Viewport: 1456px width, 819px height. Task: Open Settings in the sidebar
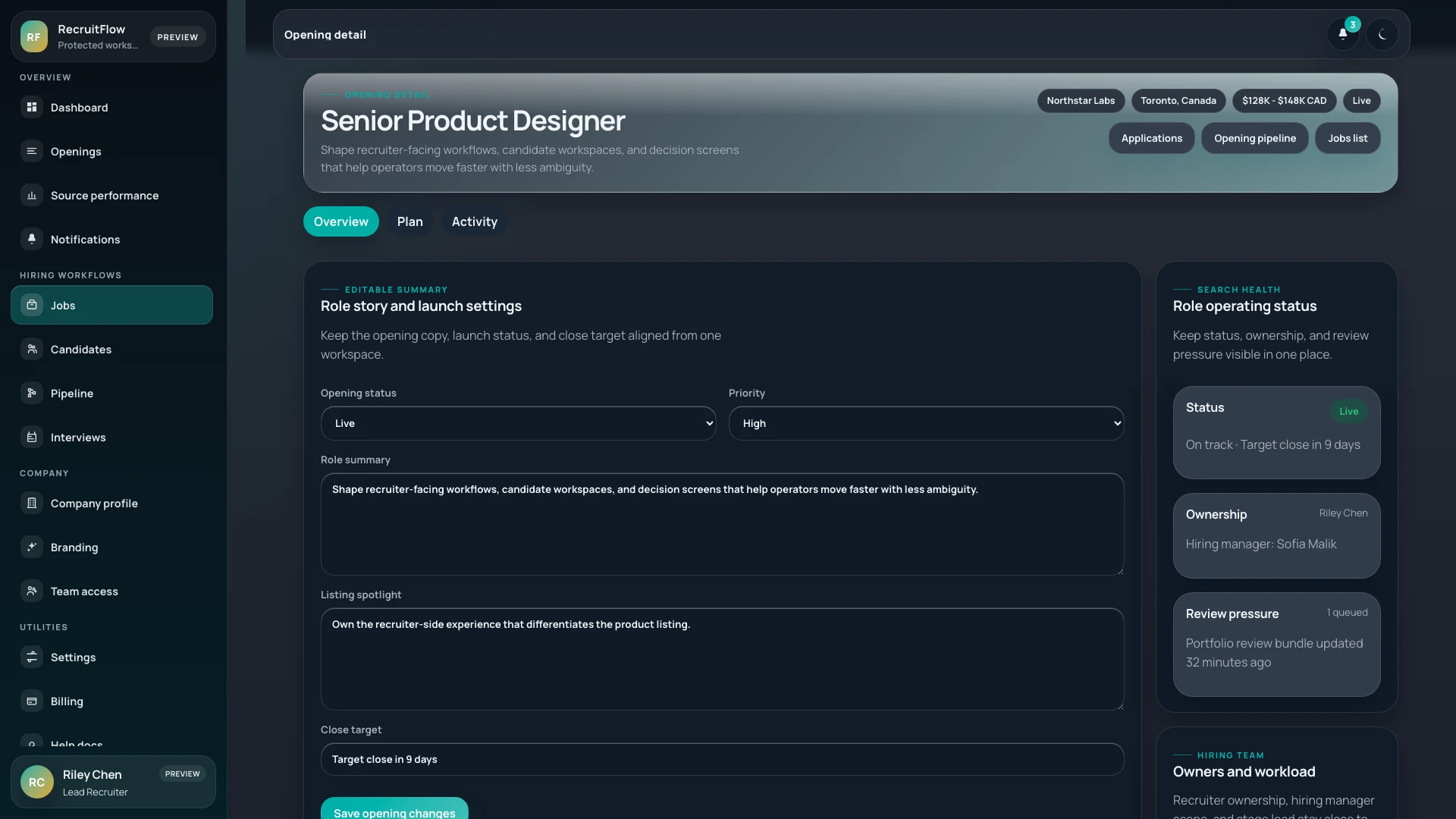[x=111, y=657]
